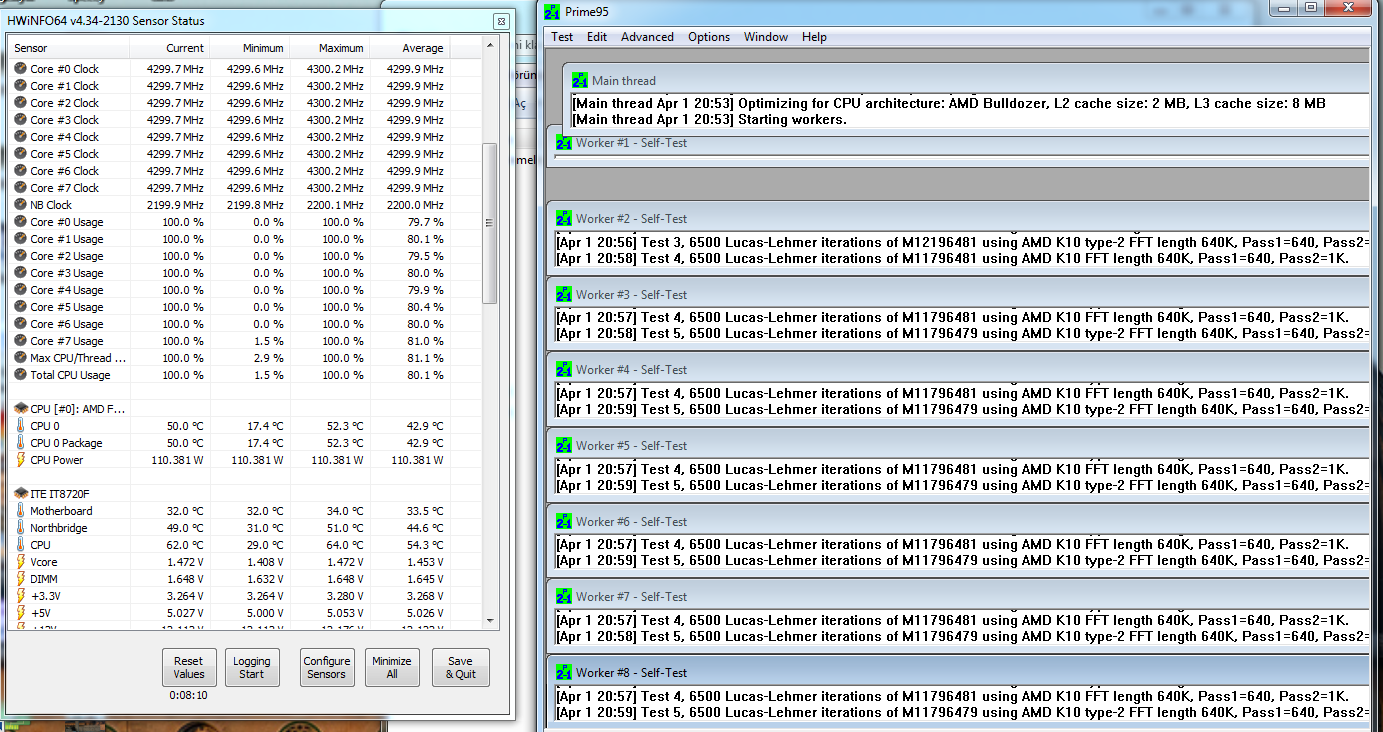
Task: Click the Minimize All button
Action: [x=392, y=667]
